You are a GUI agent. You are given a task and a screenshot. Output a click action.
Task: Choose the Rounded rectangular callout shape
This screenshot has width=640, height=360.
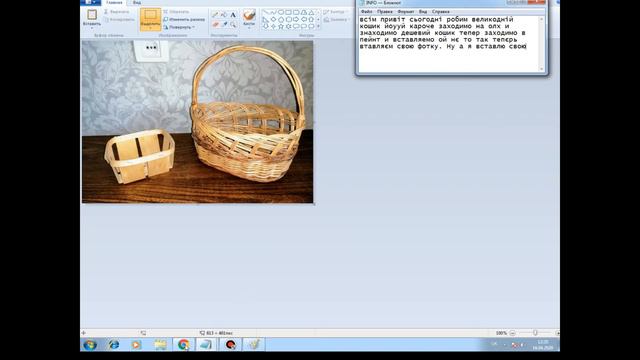(296, 26)
